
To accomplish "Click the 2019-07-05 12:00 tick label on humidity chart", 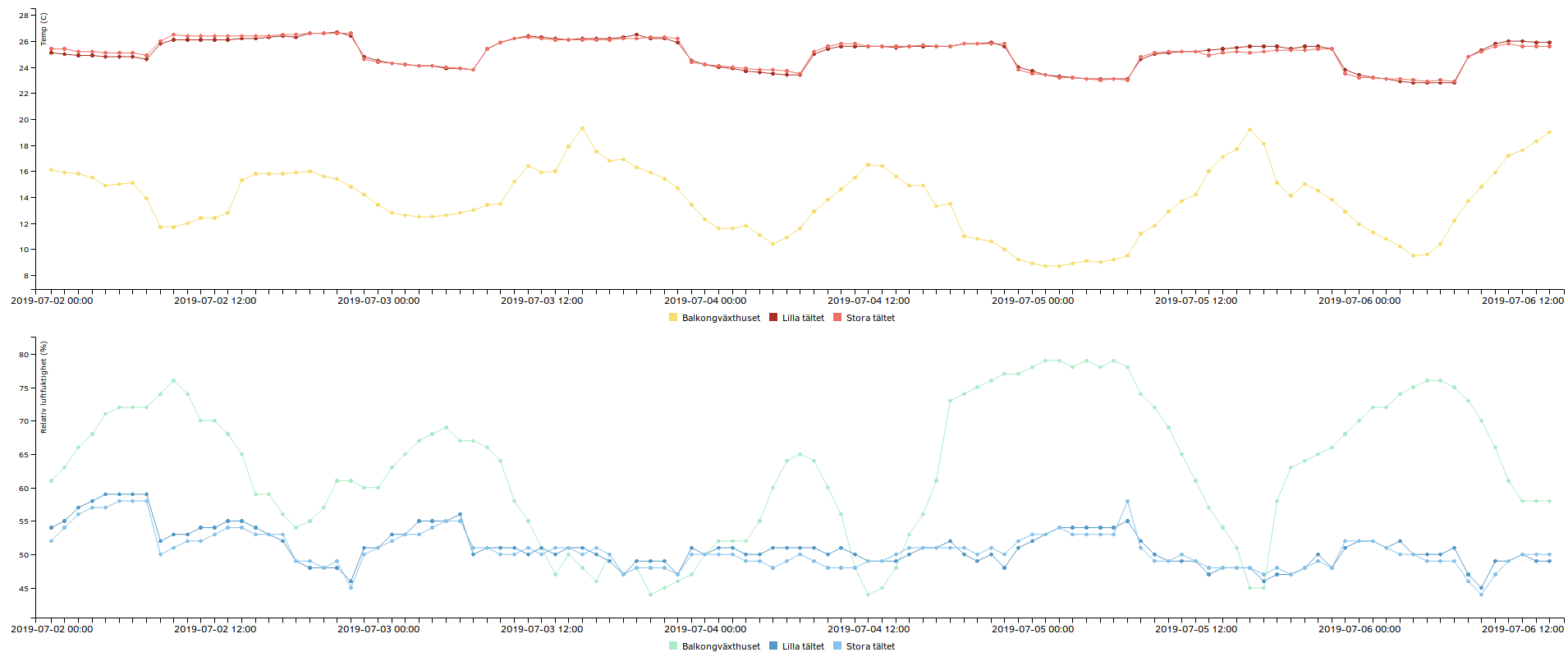I will 1196,629.
